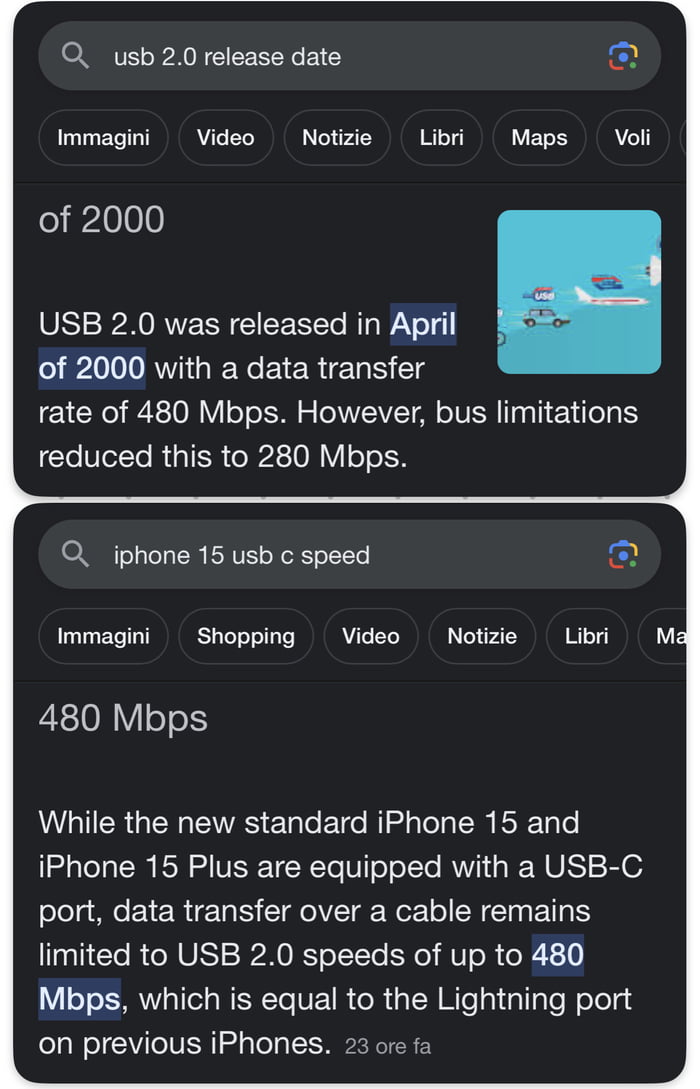Select the Libri filter under the iPhone query
The image size is (700, 1089).
[587, 636]
